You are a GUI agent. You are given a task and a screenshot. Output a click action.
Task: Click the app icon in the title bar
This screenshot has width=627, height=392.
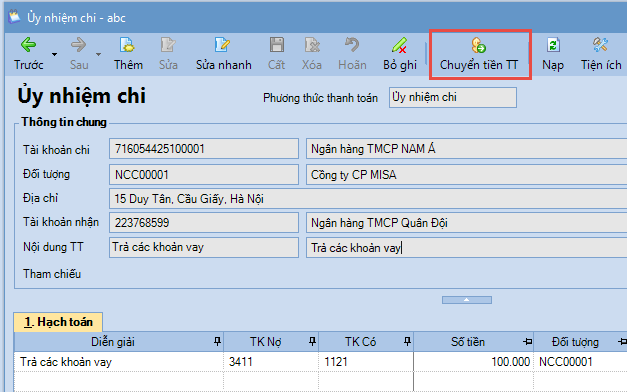coord(14,17)
